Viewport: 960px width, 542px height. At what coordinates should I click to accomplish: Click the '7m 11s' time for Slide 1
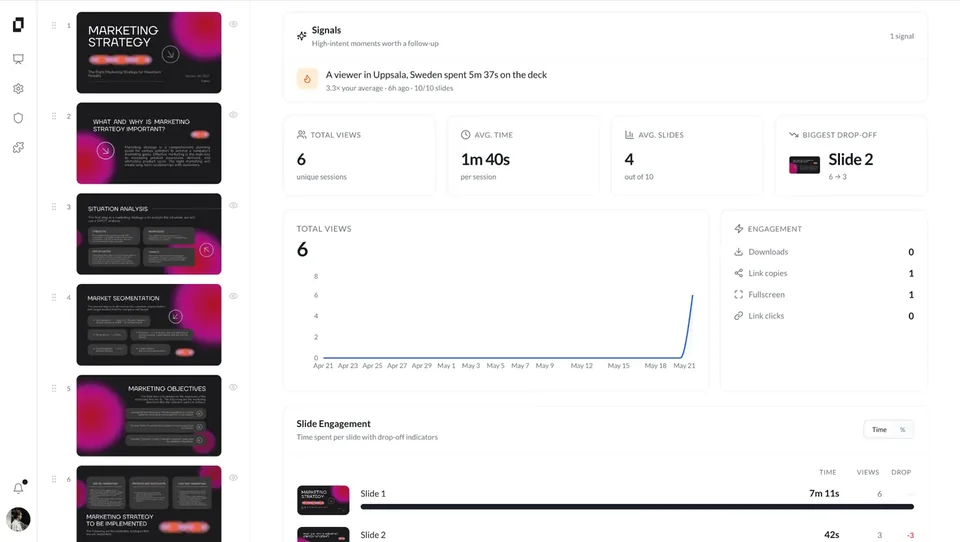(824, 493)
